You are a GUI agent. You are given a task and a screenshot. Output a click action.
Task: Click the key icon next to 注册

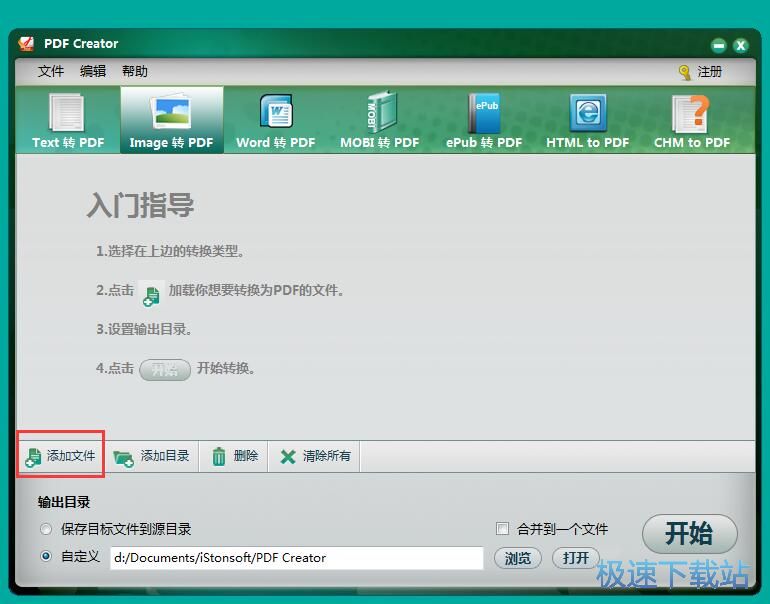pyautogui.click(x=684, y=72)
